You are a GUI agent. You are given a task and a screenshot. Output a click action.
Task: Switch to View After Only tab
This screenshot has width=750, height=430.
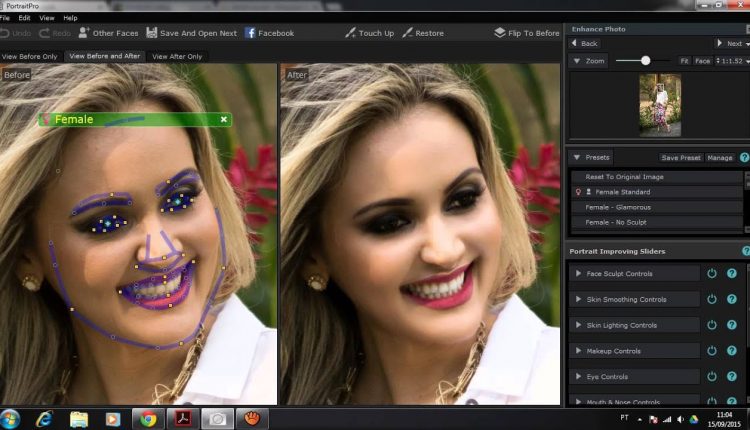(177, 56)
